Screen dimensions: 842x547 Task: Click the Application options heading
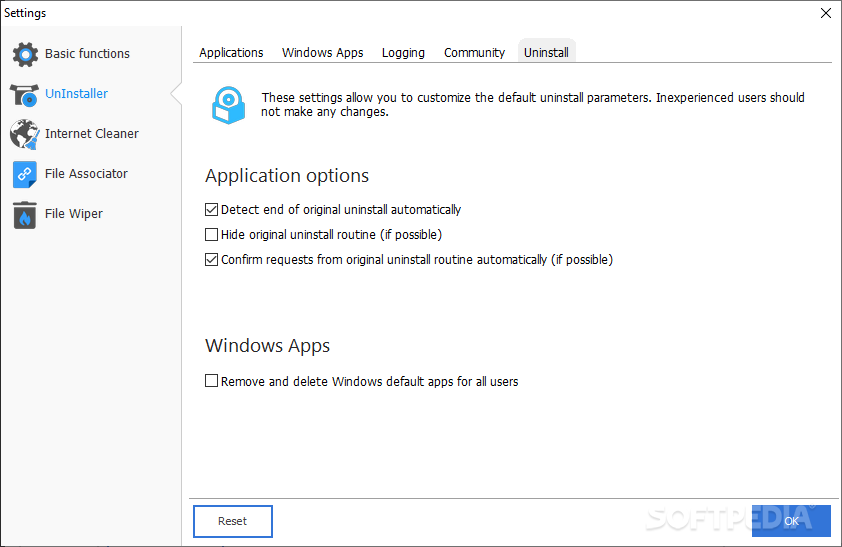point(287,176)
